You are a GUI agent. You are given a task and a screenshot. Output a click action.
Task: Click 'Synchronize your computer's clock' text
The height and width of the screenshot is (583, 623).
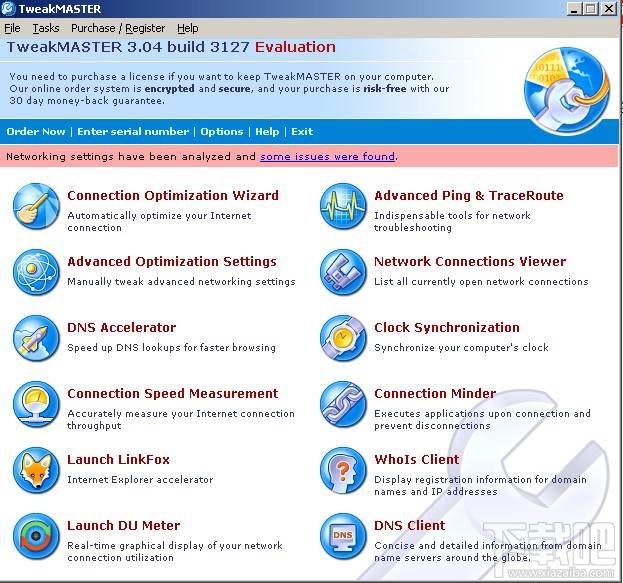(461, 348)
